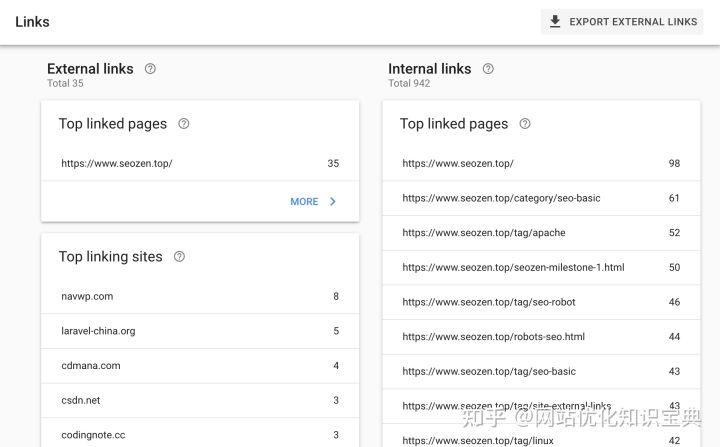Viewport: 720px width, 447px height.
Task: Show help for Top linking sites
Action: (179, 256)
